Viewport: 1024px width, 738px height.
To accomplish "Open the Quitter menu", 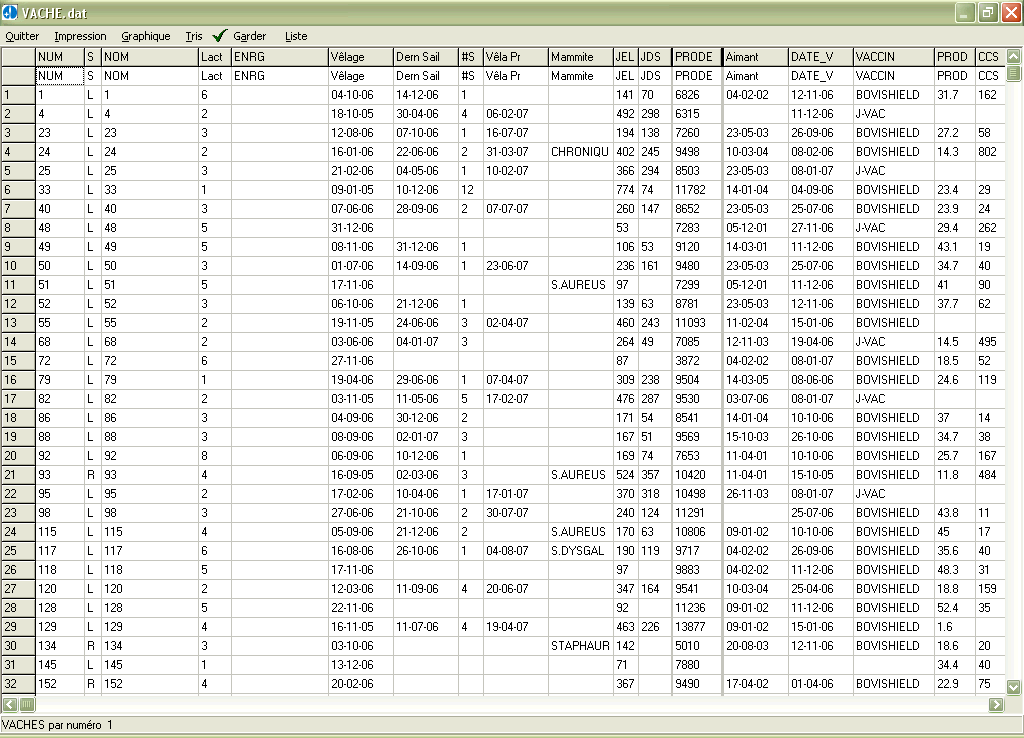I will click(22, 36).
